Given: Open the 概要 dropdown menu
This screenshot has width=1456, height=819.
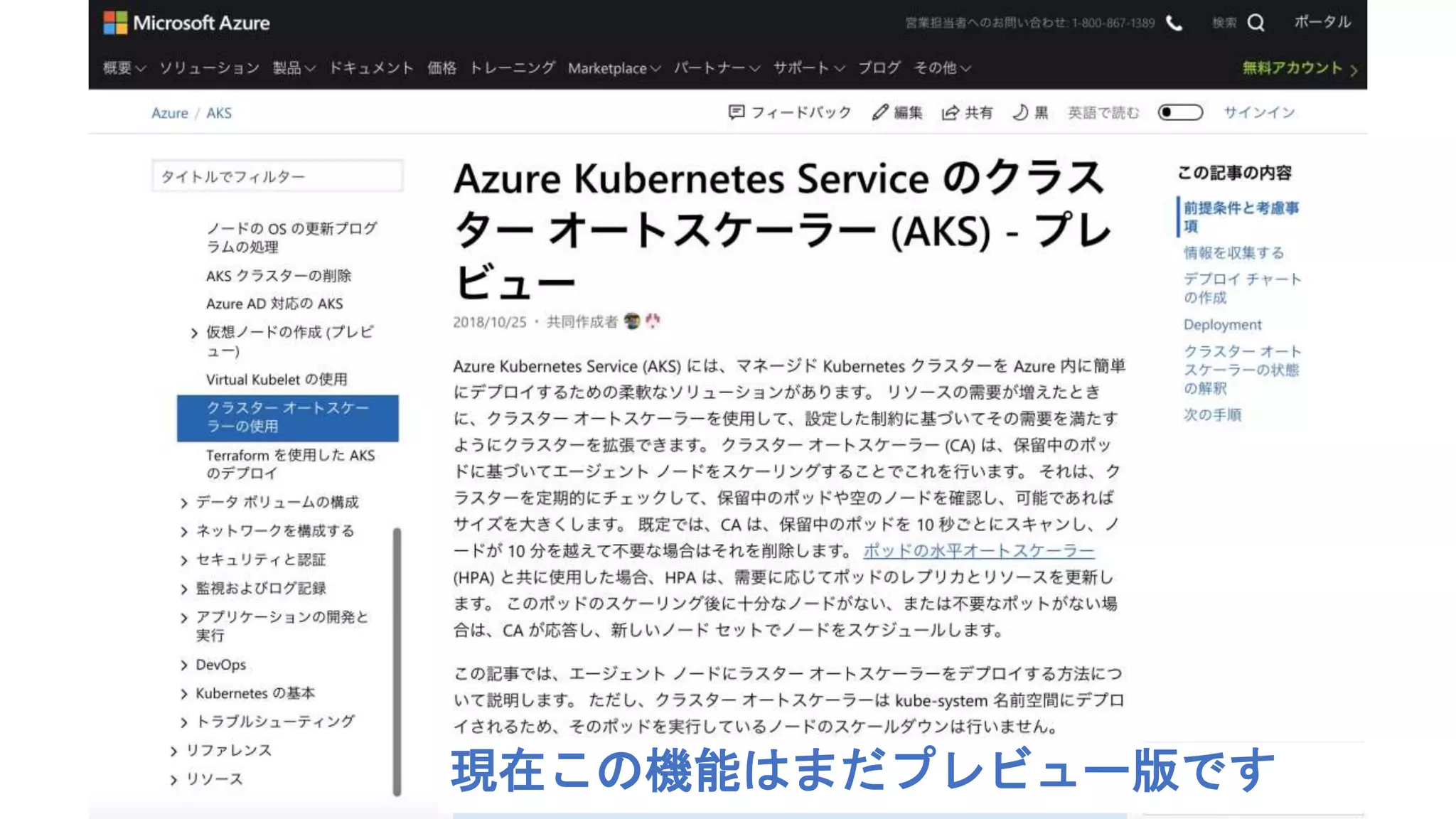Looking at the screenshot, I should pyautogui.click(x=124, y=68).
